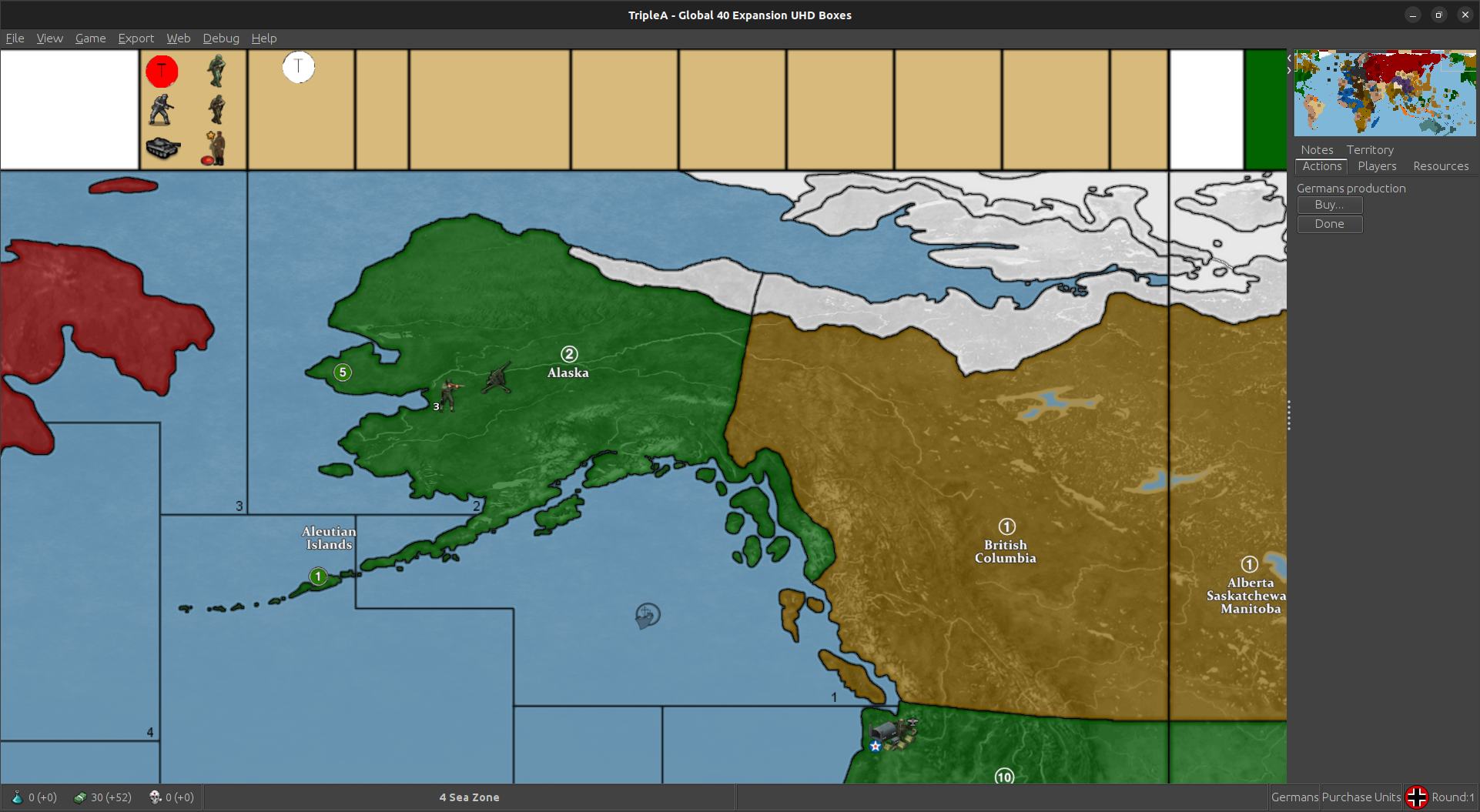The image size is (1480, 812).
Task: Open the View menu
Action: coord(49,38)
